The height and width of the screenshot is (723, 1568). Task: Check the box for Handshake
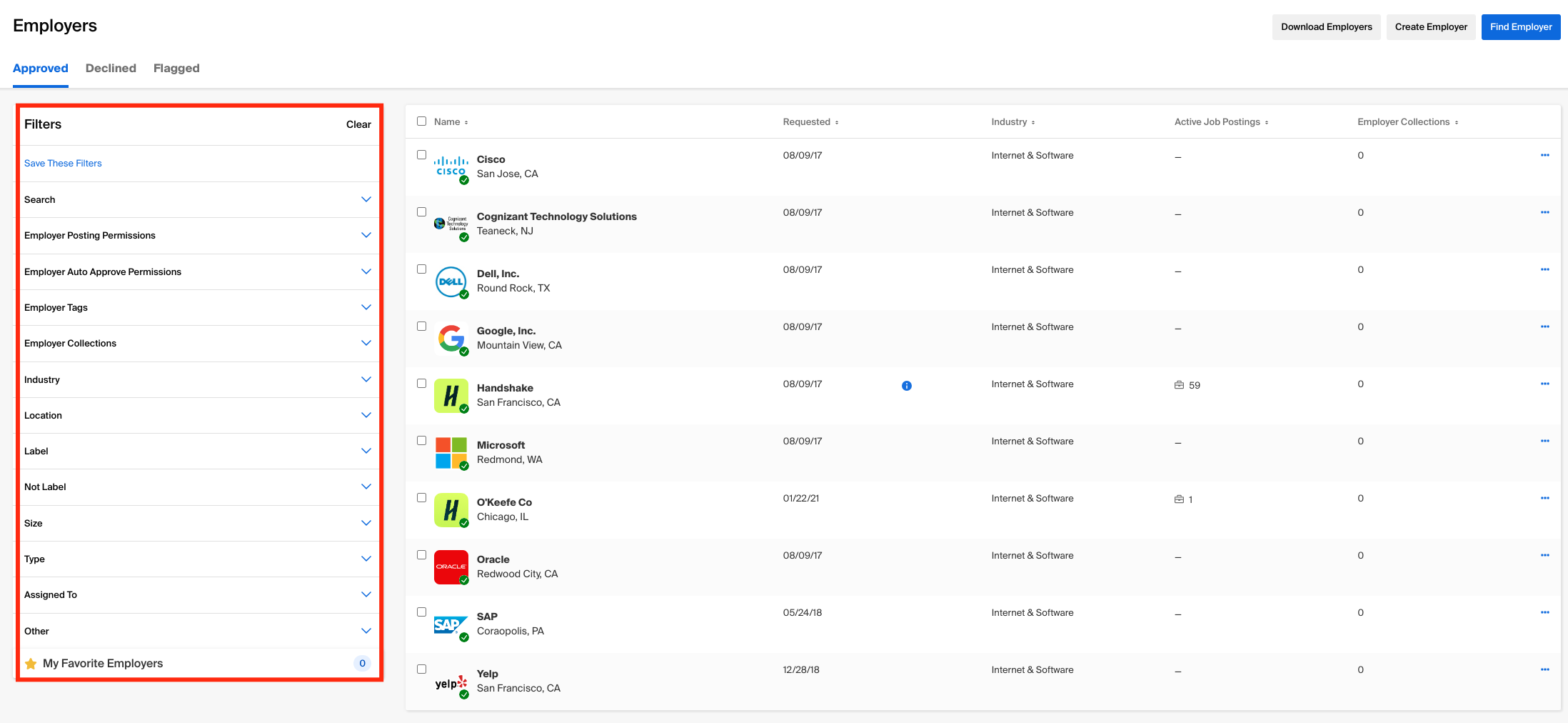pos(421,384)
